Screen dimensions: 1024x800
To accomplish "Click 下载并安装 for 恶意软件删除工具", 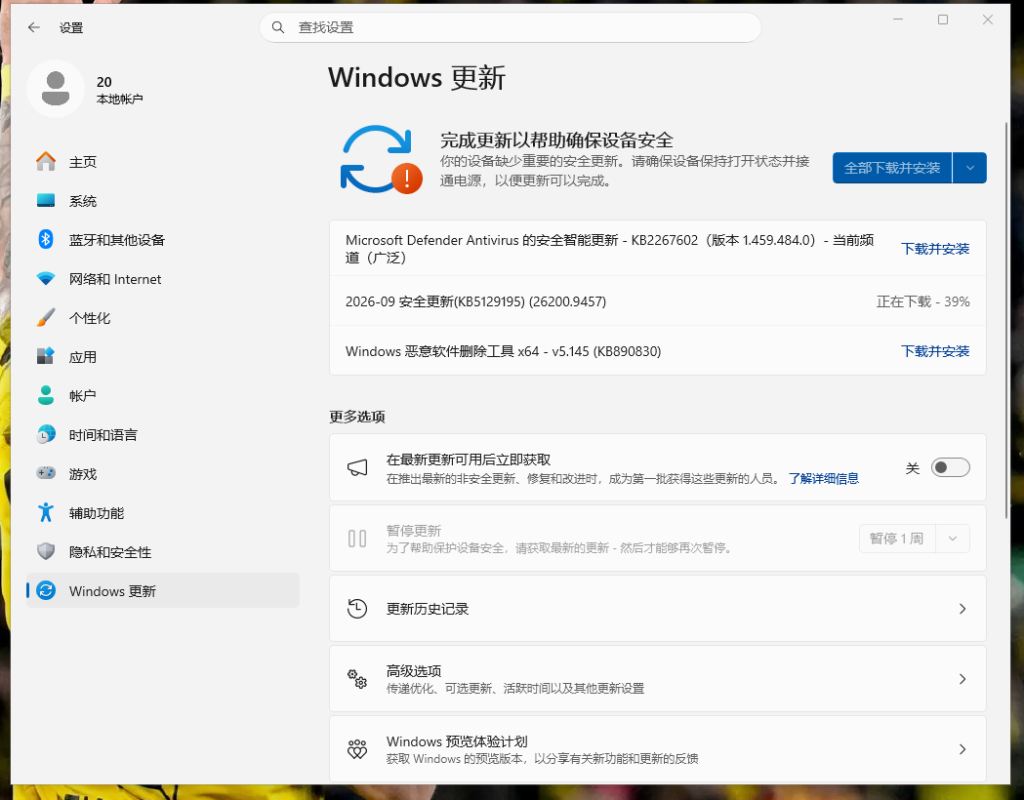I will pyautogui.click(x=935, y=351).
